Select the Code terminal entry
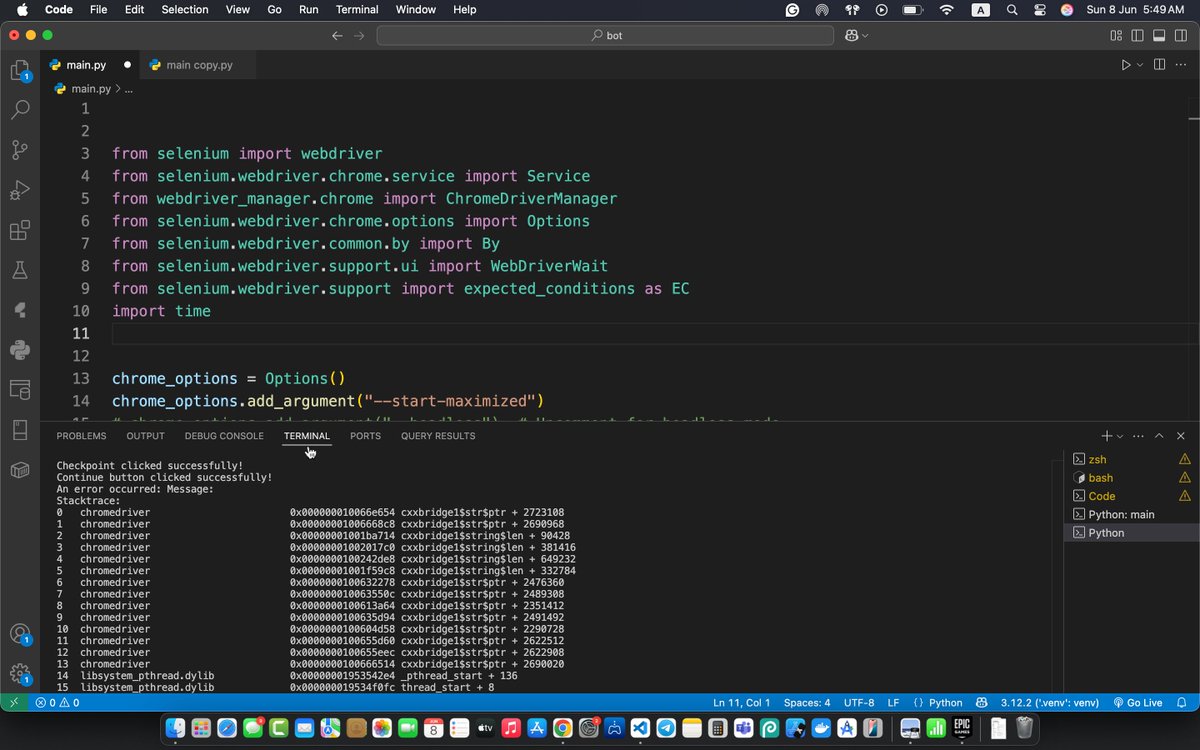 [x=1130, y=496]
